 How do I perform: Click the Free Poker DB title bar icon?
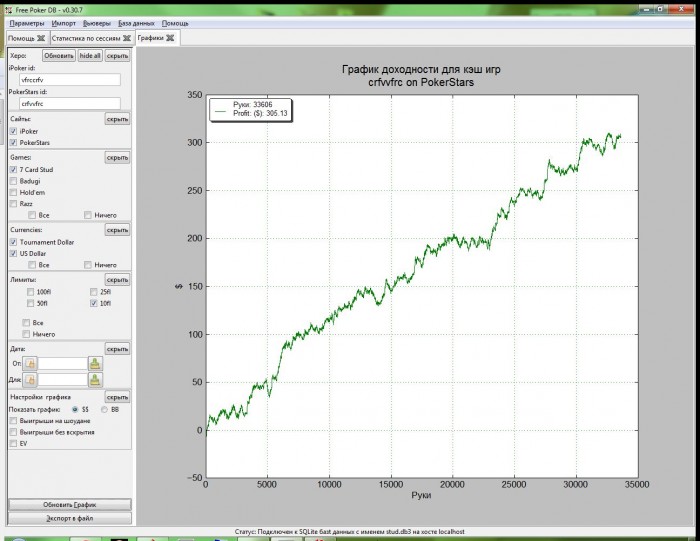pos(8,10)
